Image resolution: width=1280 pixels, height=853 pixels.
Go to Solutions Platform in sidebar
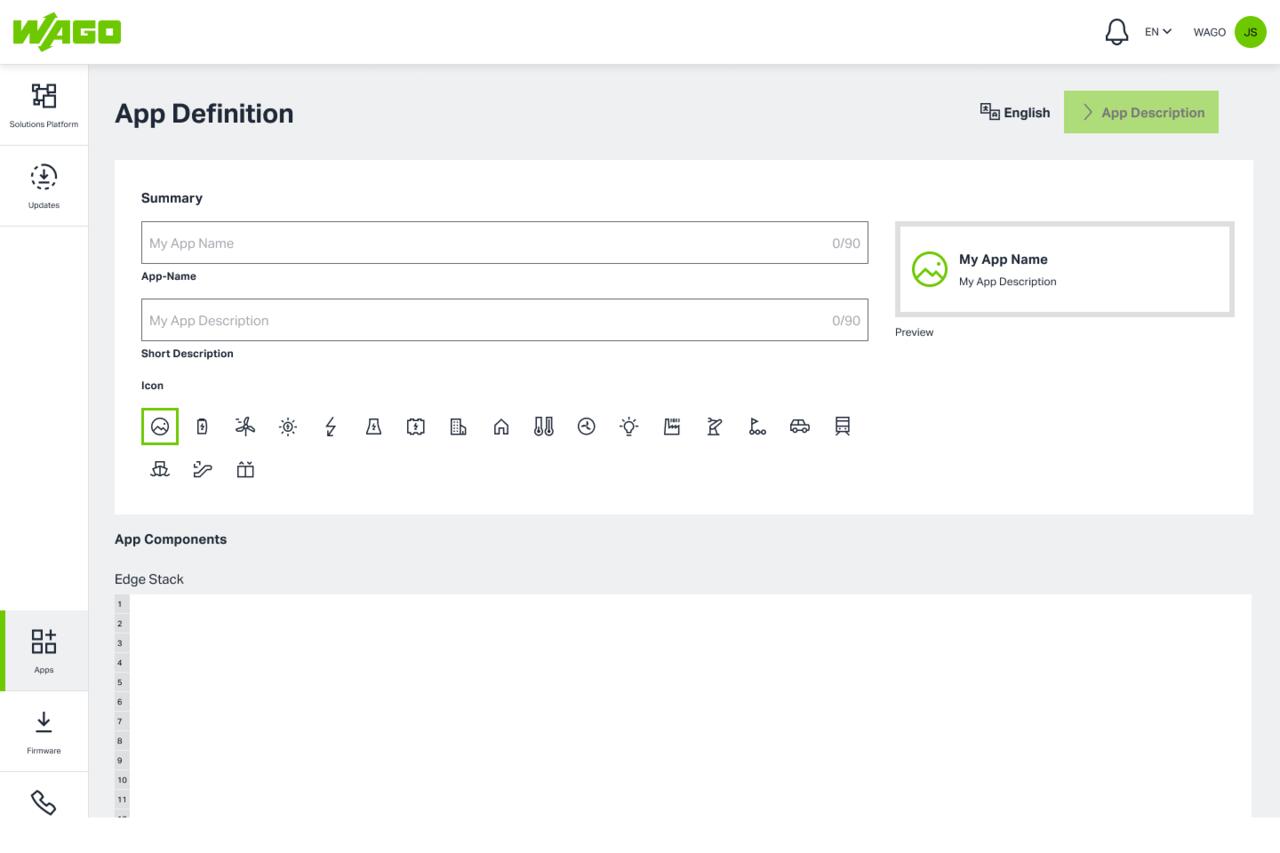pyautogui.click(x=44, y=105)
